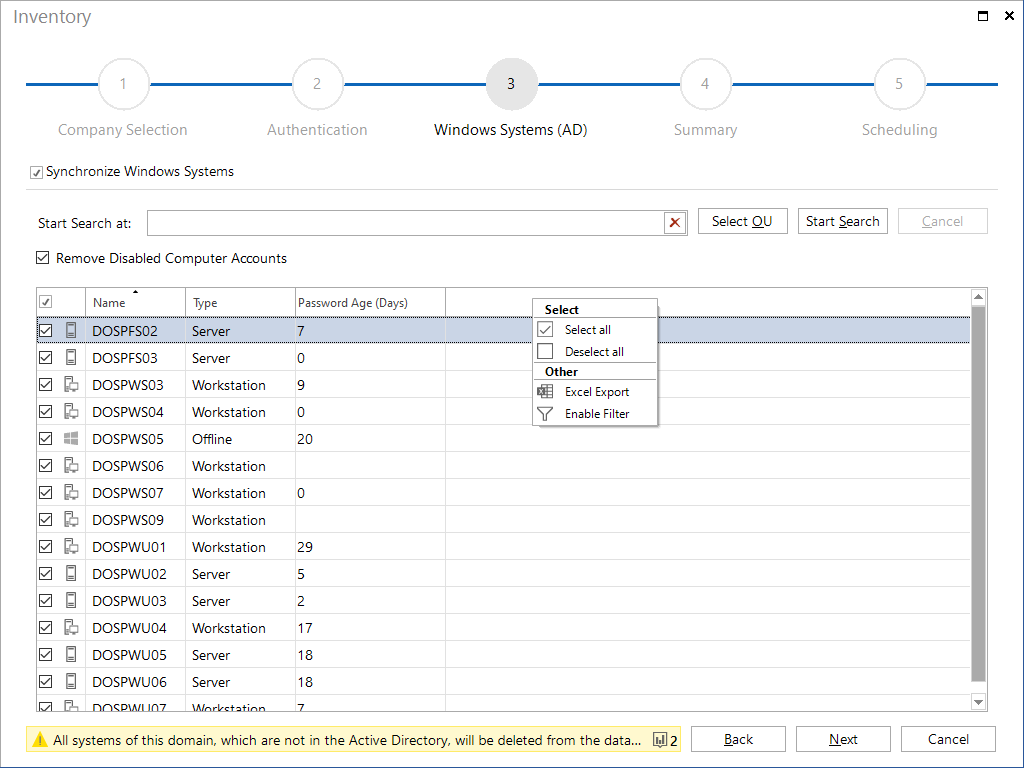Click the Excel Export icon
The width and height of the screenshot is (1024, 768).
click(x=545, y=391)
